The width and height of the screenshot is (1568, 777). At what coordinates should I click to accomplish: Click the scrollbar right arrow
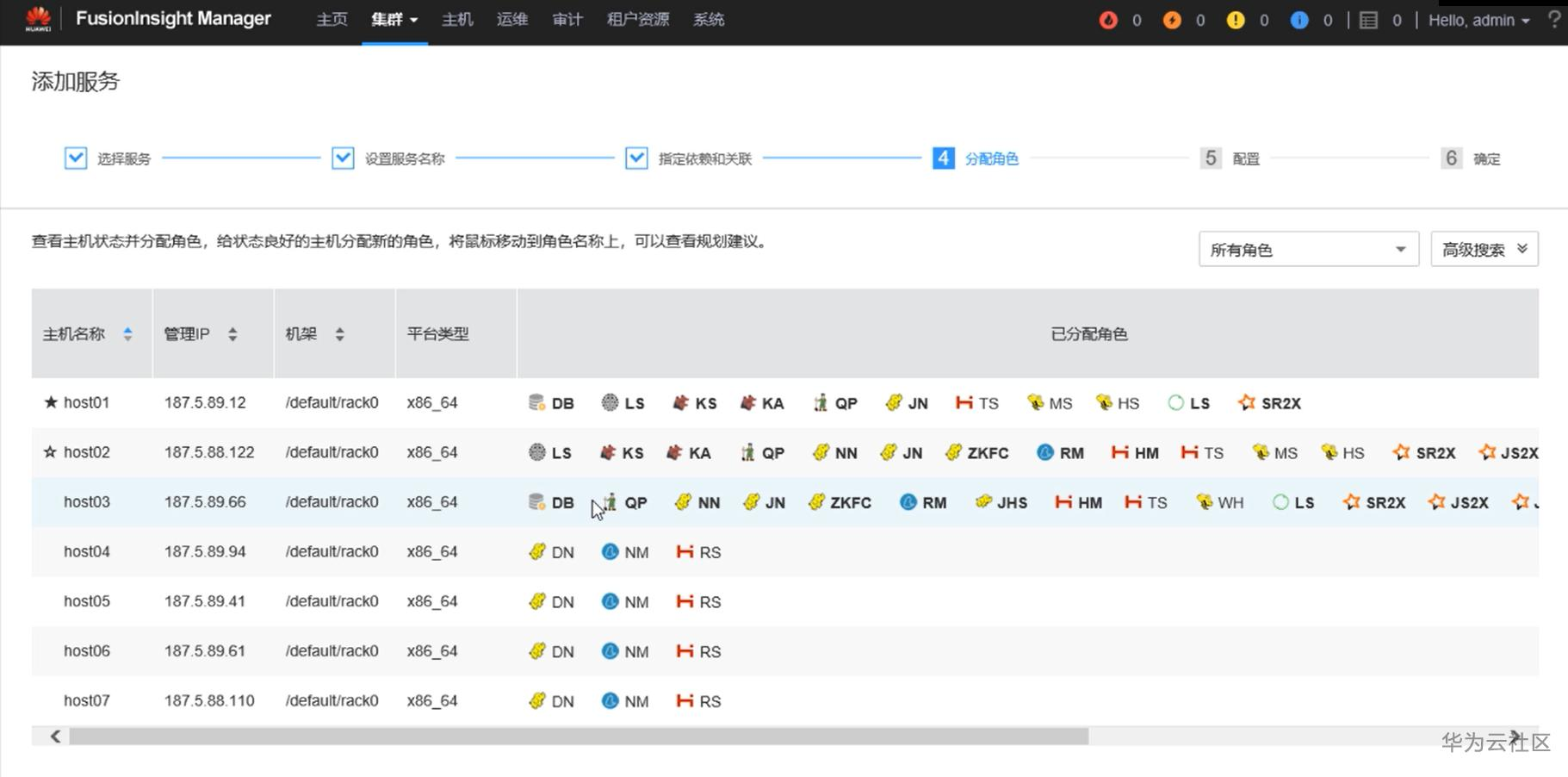tap(1515, 737)
